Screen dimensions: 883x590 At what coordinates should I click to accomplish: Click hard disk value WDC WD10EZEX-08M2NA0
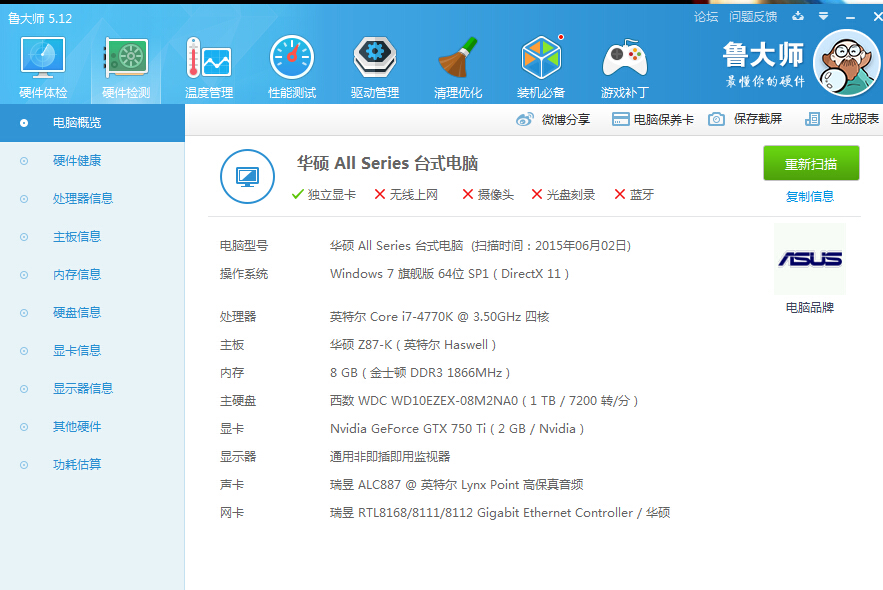pos(484,401)
